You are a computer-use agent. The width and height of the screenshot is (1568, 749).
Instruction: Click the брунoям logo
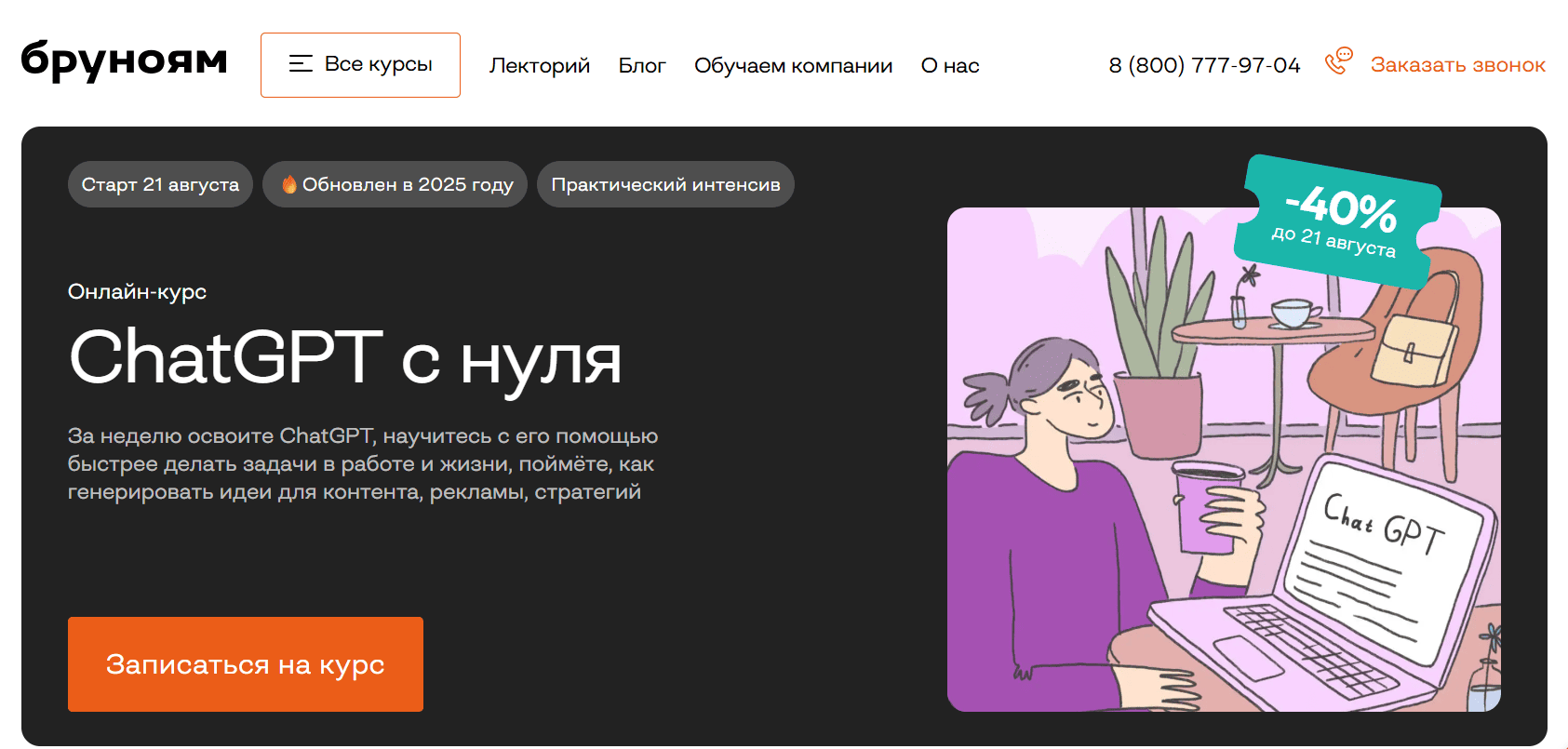coord(125,62)
